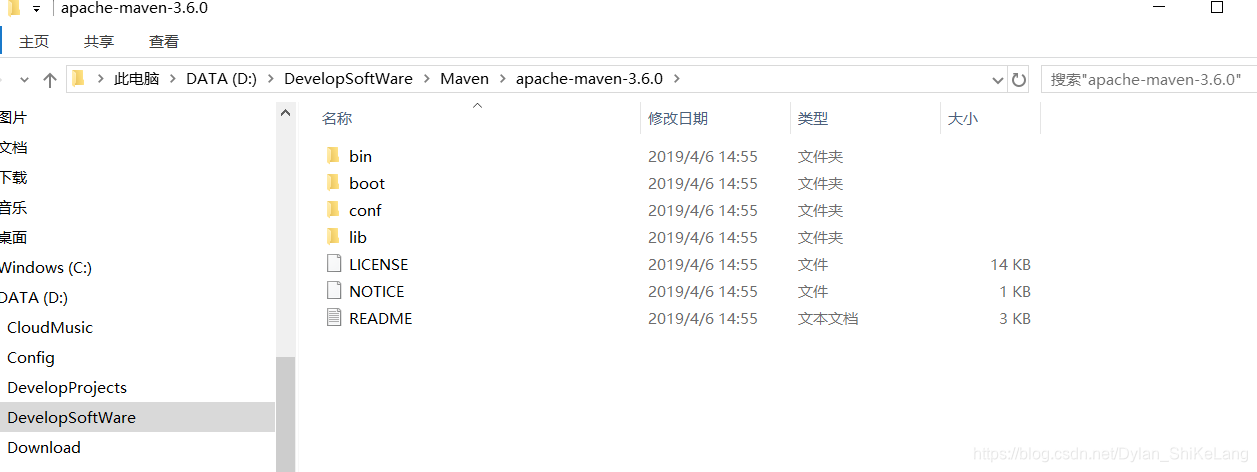Select 音乐 in navigation pane

point(14,208)
